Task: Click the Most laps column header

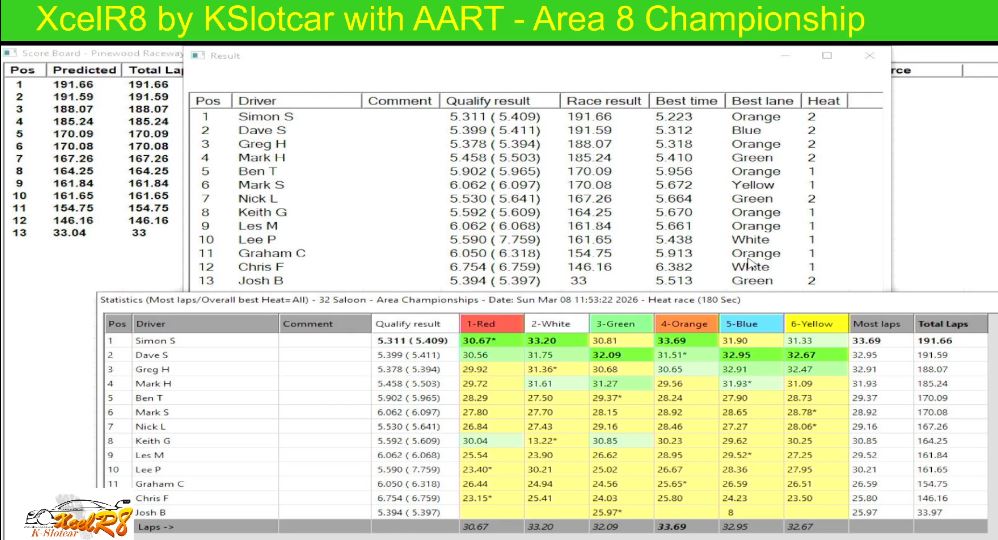Action: pos(878,324)
